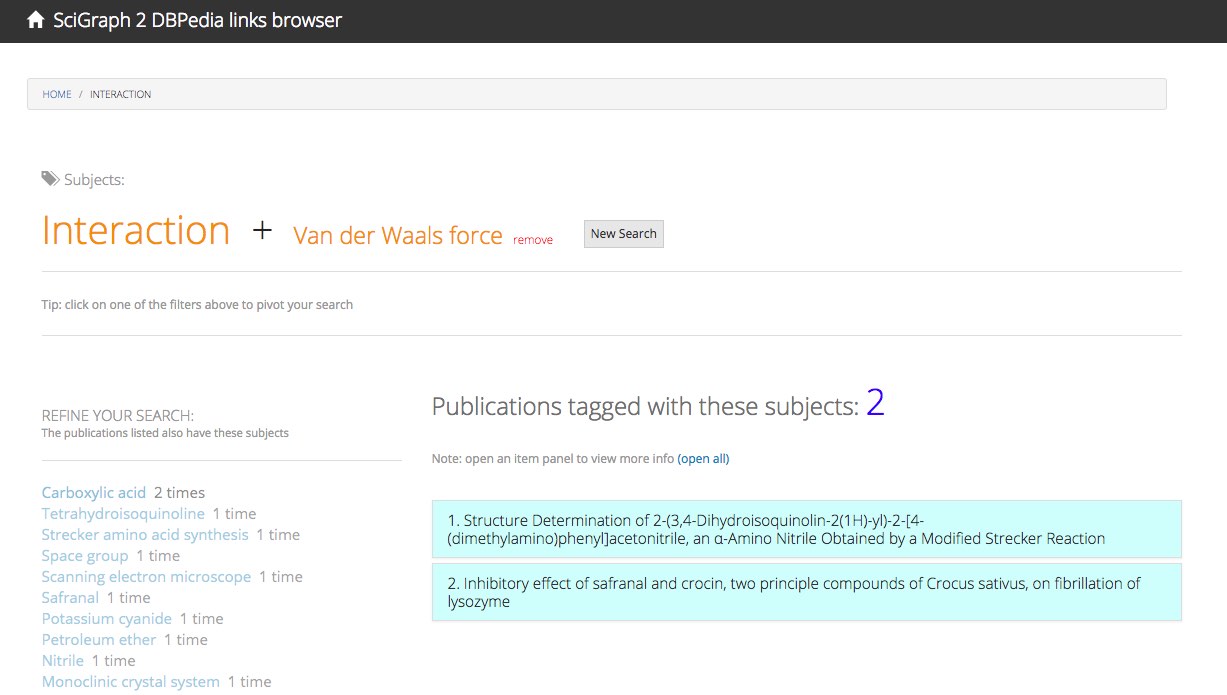Click the Subjects tag icon
1227x695 pixels.
point(50,179)
